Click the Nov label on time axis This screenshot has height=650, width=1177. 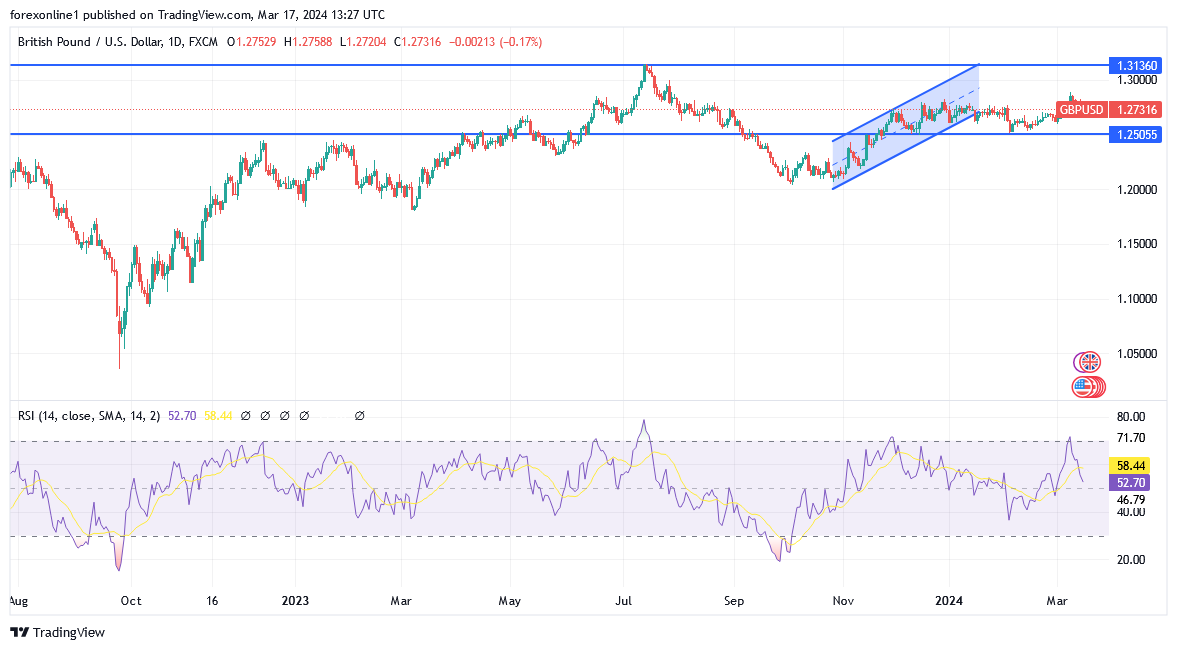tap(843, 601)
